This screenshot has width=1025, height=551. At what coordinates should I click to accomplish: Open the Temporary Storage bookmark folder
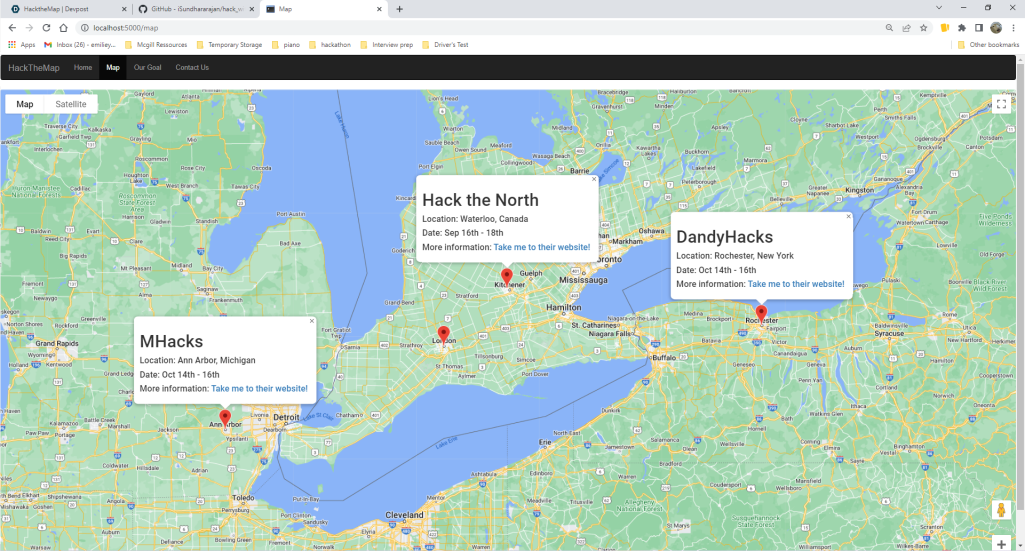229,44
